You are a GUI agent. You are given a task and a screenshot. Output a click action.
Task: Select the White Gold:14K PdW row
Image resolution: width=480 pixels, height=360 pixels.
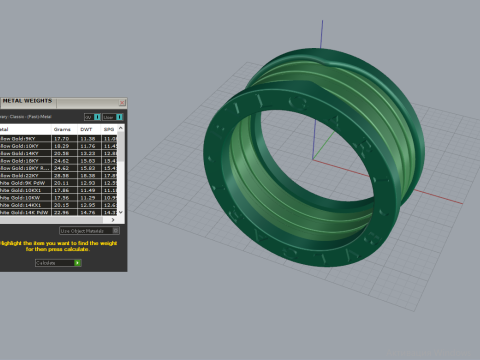58,212
